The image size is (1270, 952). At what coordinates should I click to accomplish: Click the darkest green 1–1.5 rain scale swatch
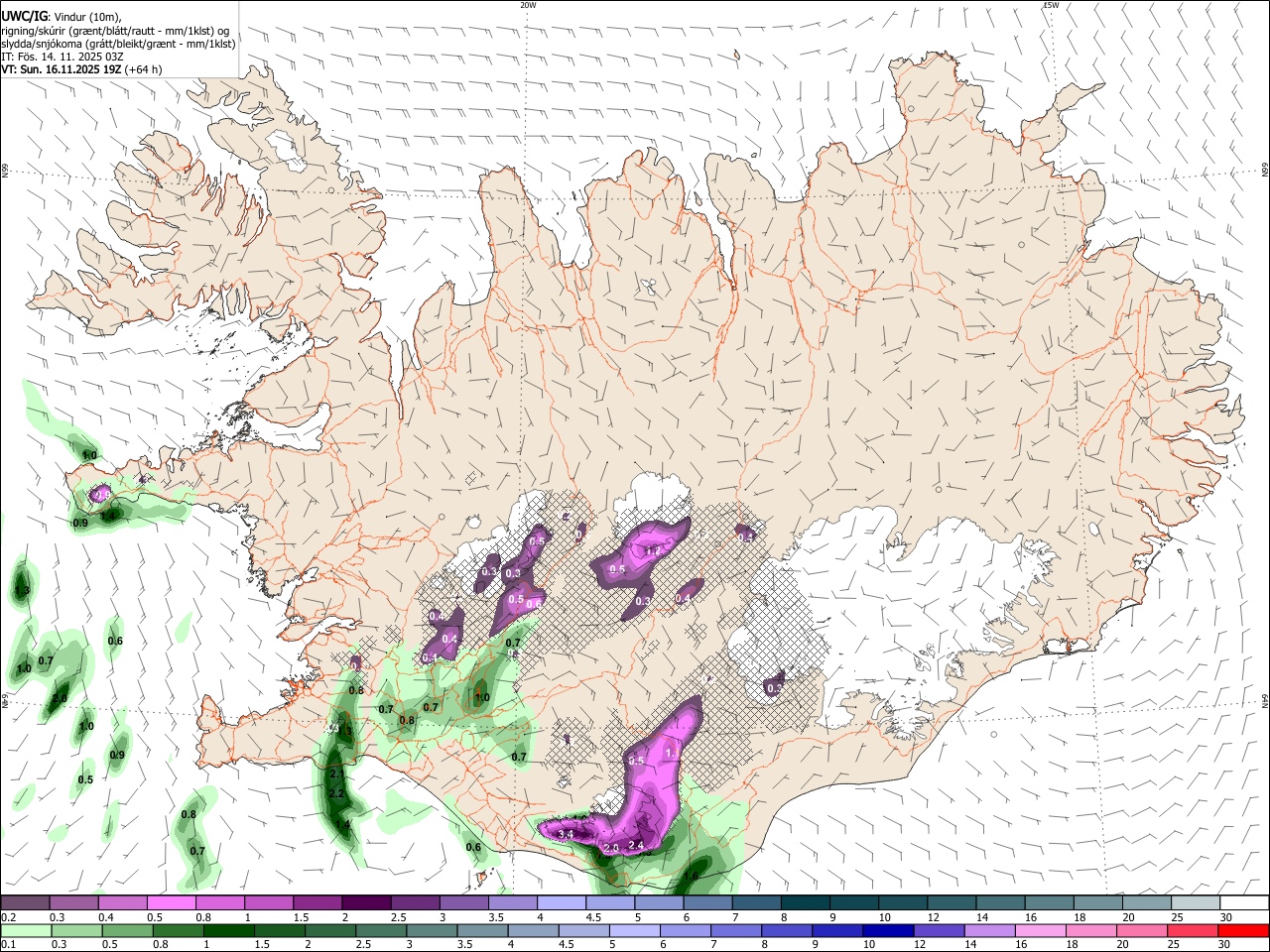[x=228, y=930]
